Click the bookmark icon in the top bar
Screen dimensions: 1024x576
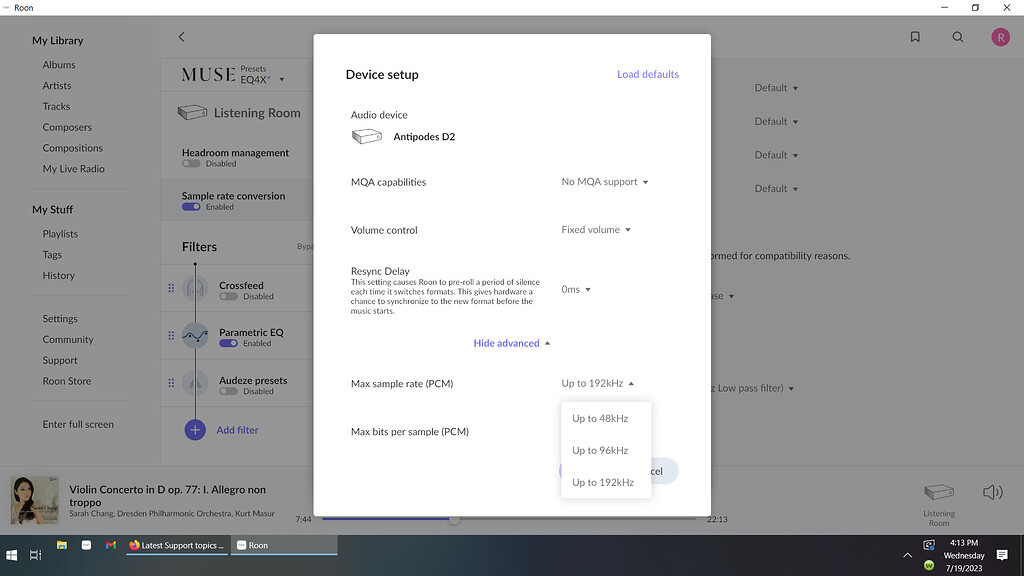pyautogui.click(x=914, y=36)
